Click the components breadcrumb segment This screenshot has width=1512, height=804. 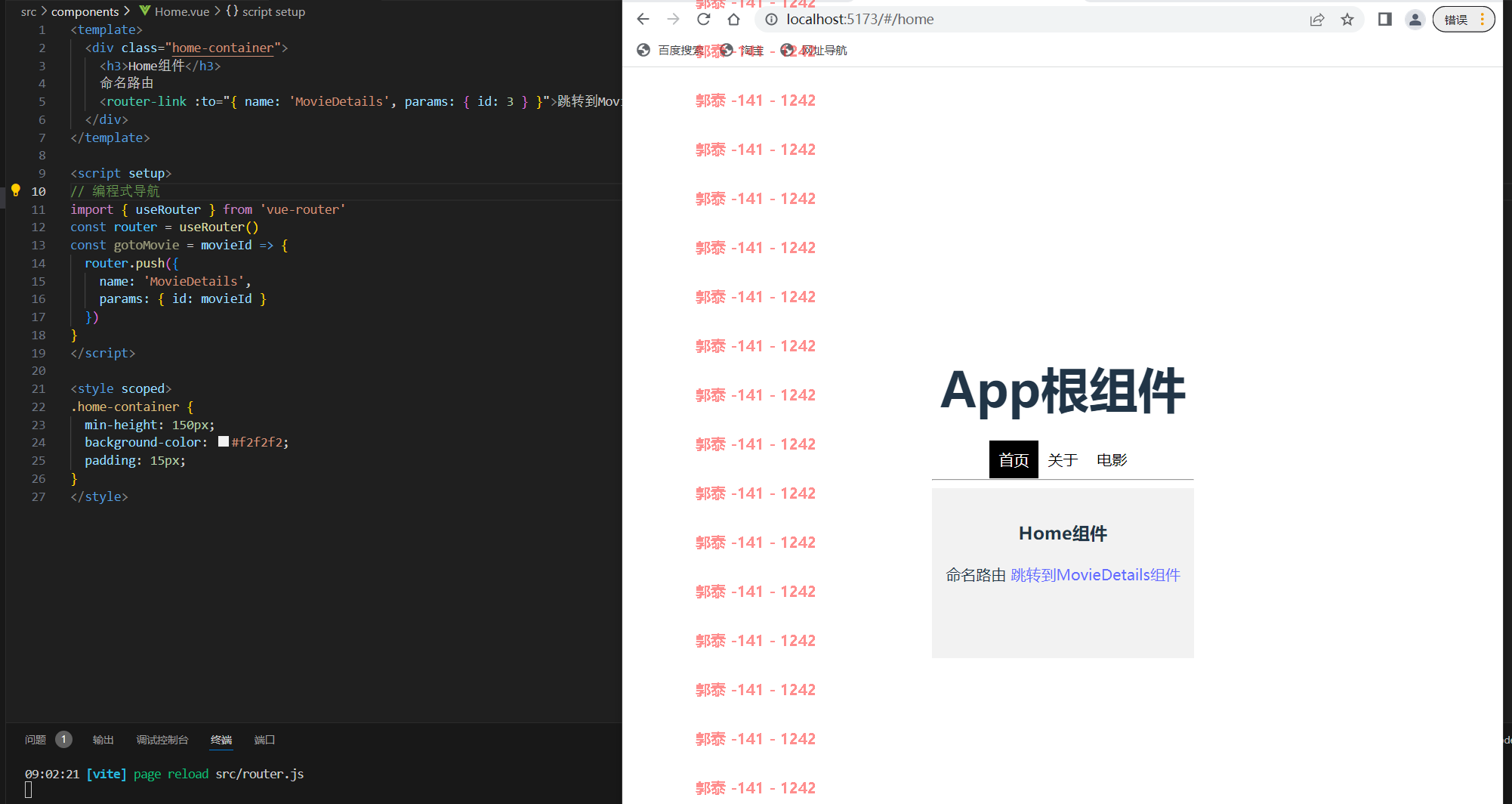click(85, 11)
